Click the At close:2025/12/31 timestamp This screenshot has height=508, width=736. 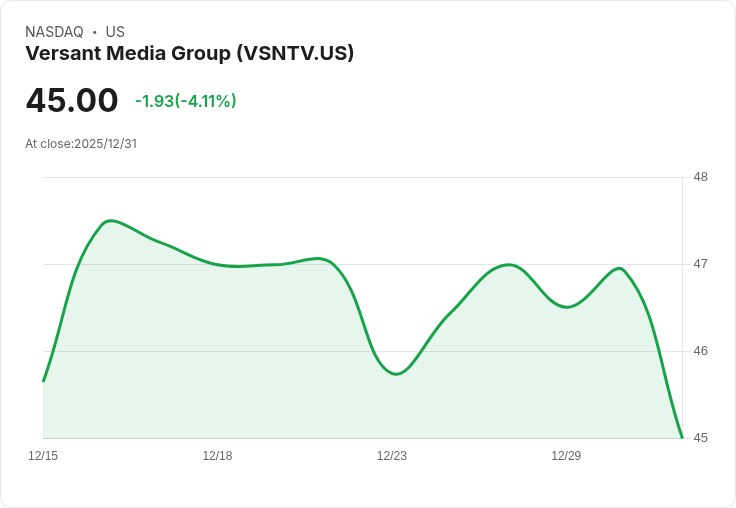coord(81,144)
